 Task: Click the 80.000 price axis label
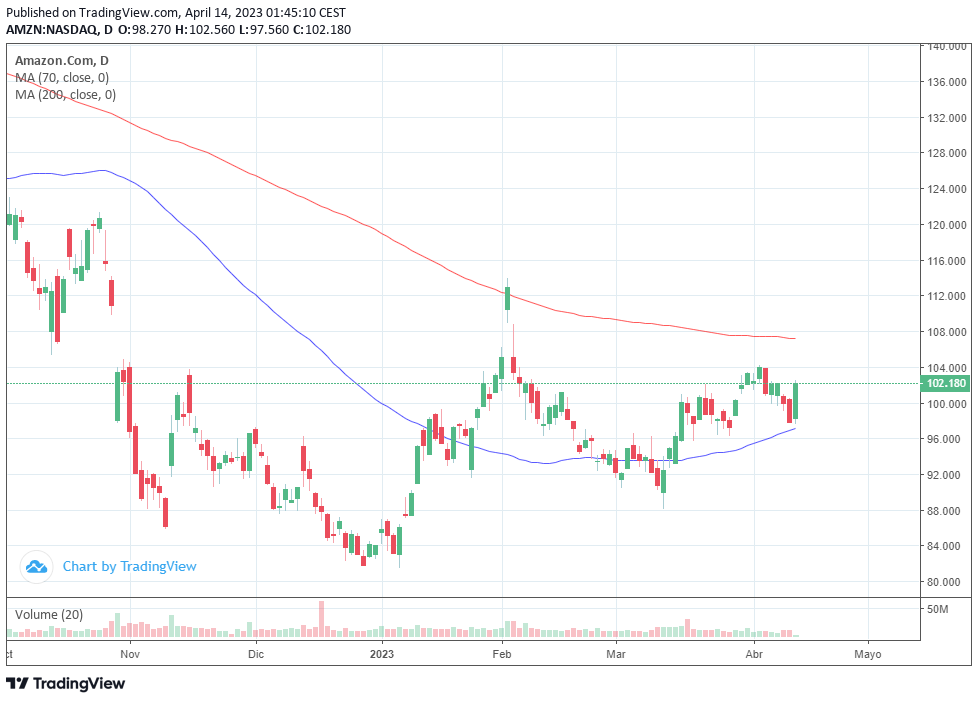point(944,582)
